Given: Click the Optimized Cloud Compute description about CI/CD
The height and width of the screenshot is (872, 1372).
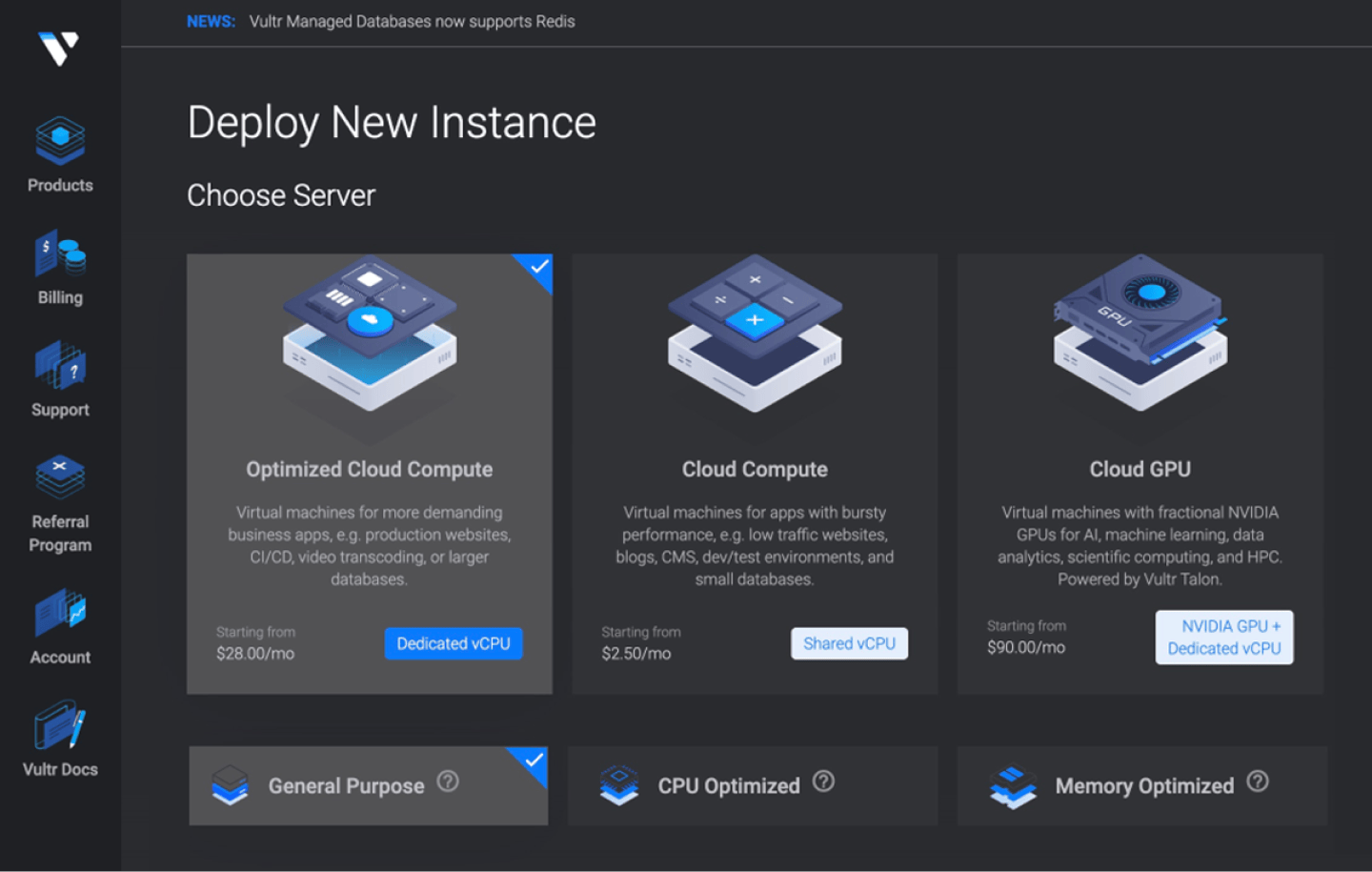Looking at the screenshot, I should point(369,546).
